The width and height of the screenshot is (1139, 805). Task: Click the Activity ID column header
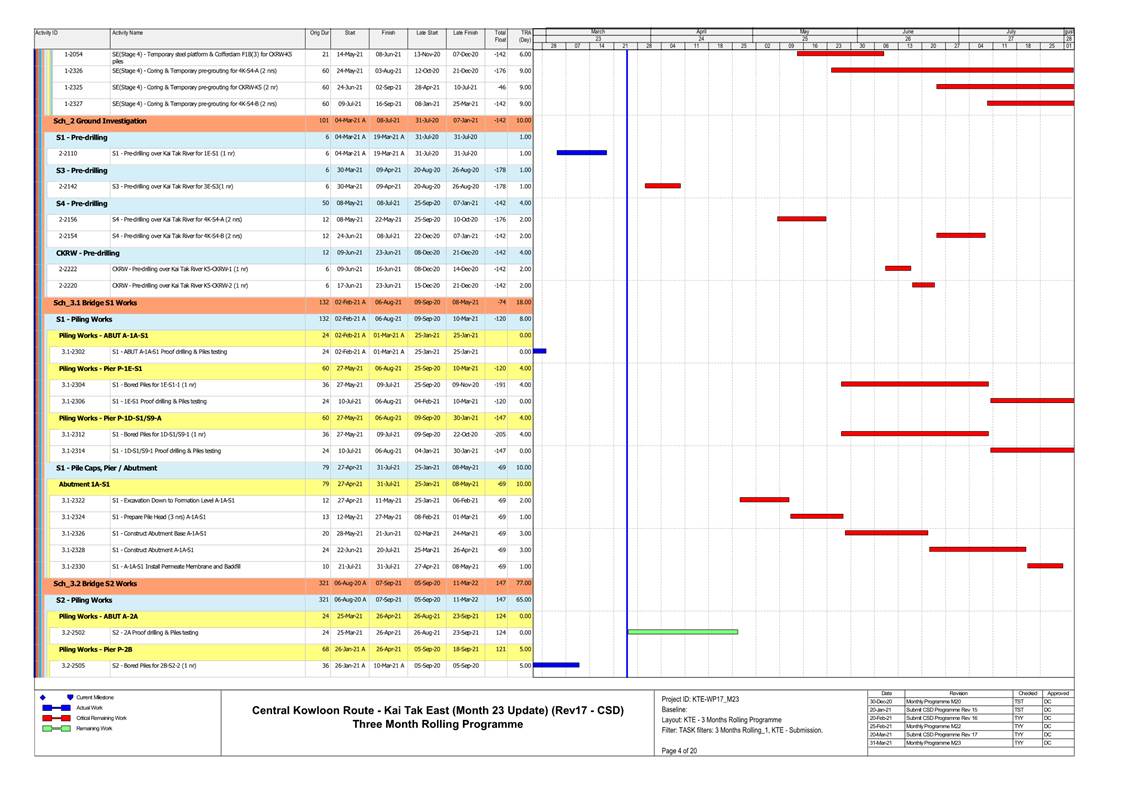[46, 33]
